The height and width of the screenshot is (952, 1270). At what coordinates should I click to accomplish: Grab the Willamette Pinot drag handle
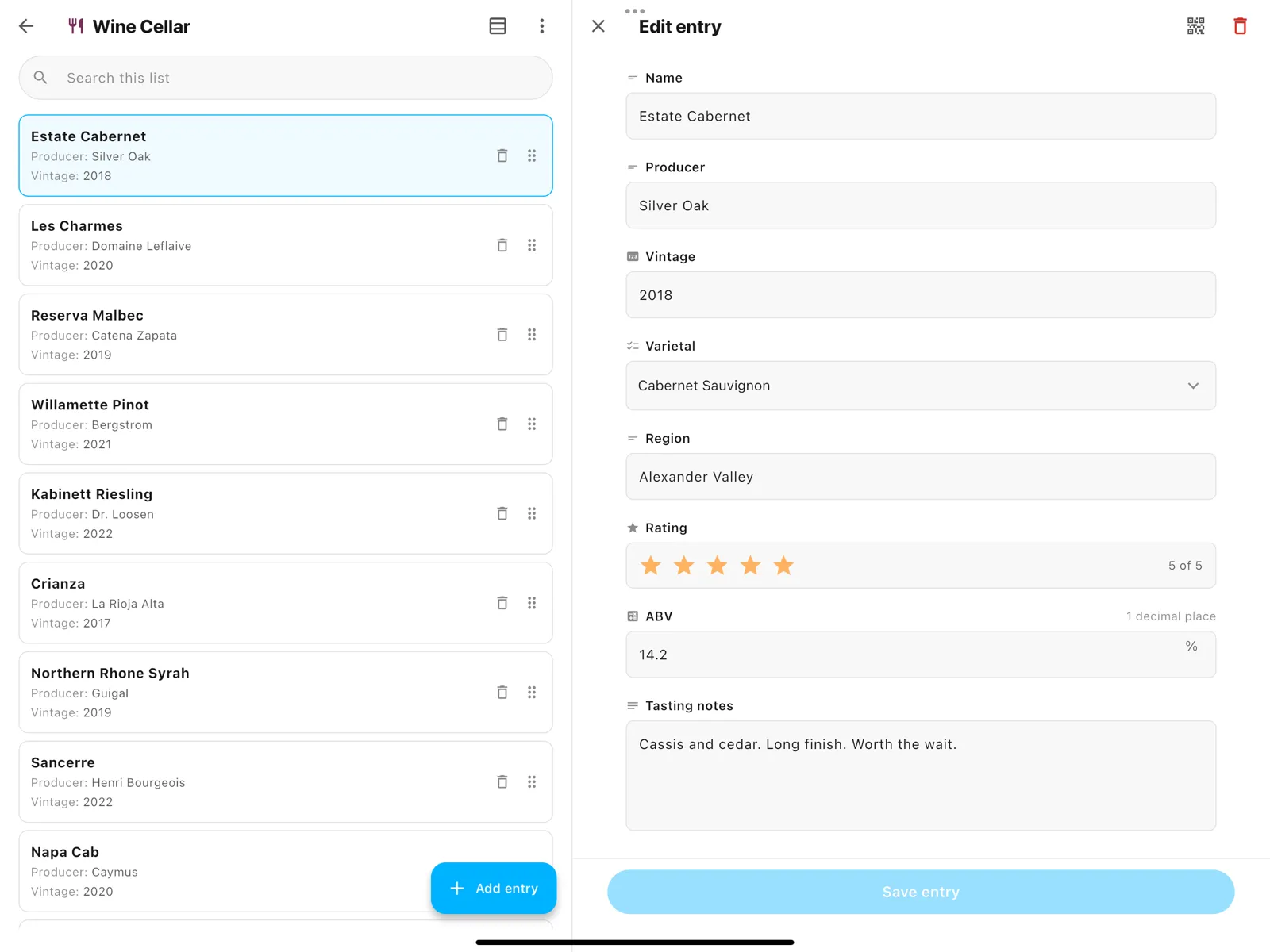point(532,424)
